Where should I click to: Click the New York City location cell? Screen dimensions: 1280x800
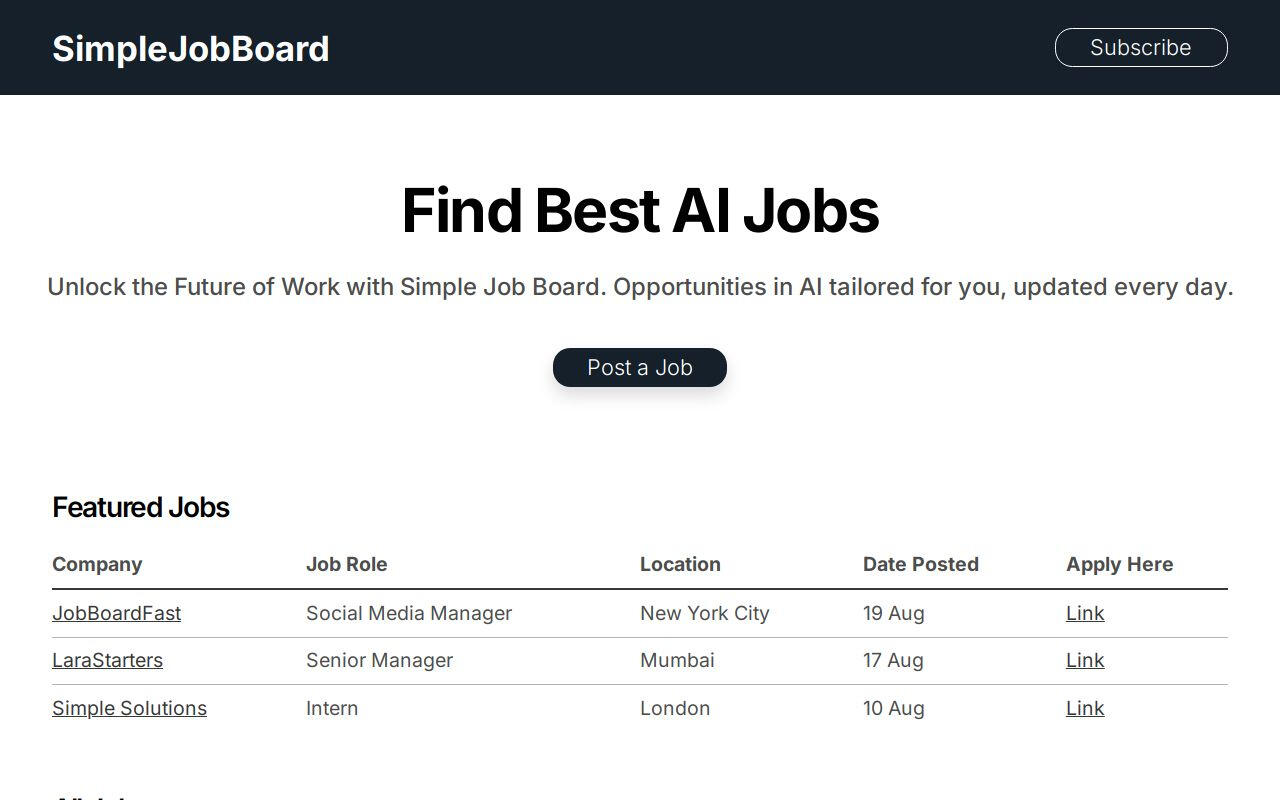[x=704, y=613]
